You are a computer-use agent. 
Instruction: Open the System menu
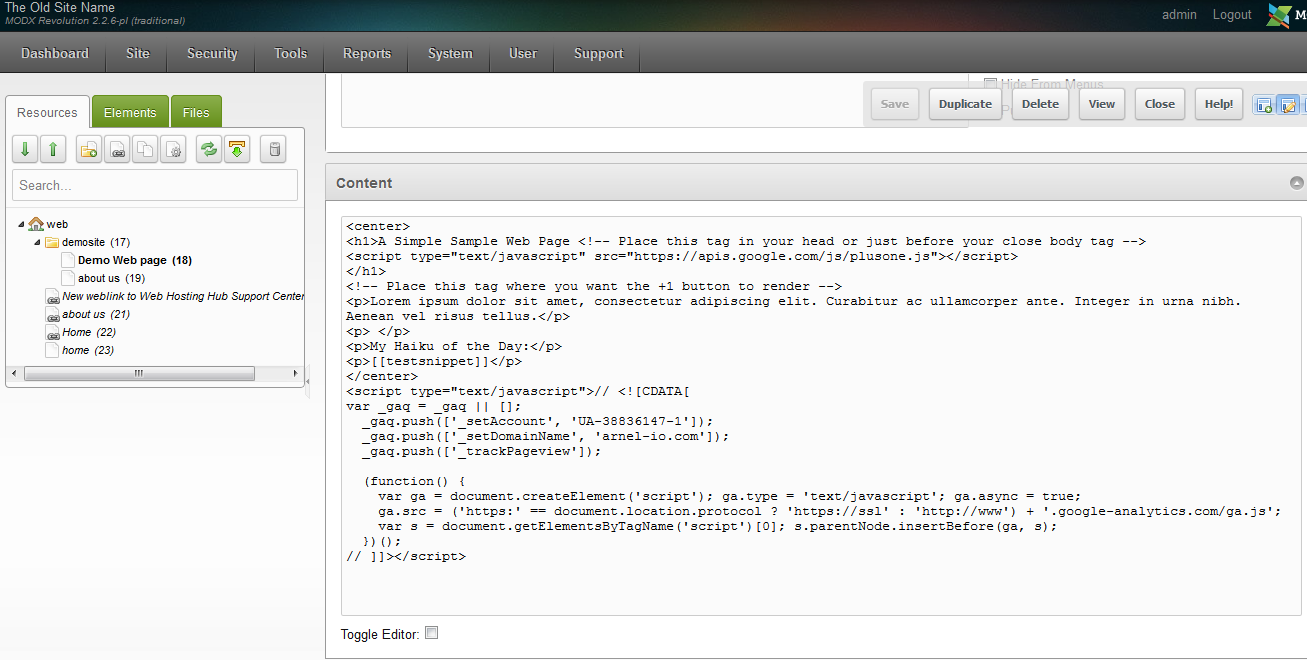(449, 54)
